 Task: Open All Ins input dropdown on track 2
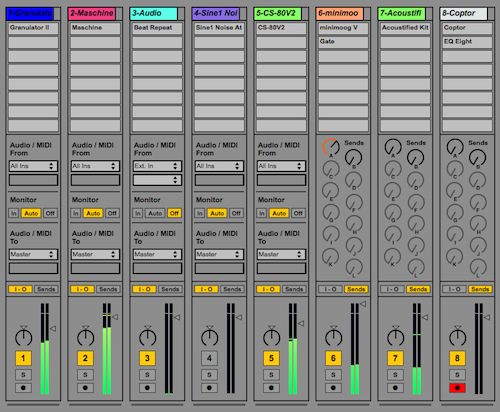pyautogui.click(x=95, y=166)
